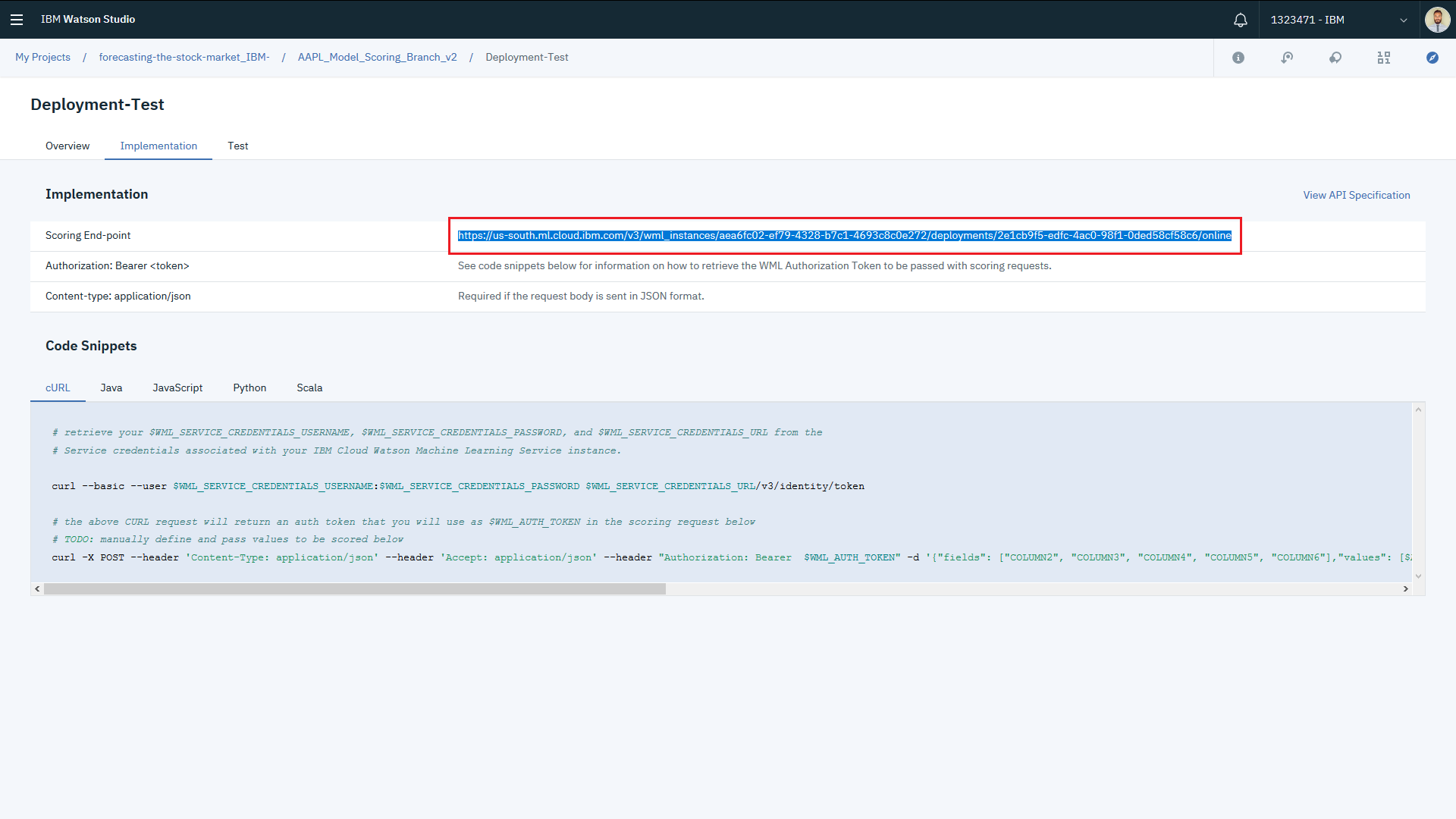Click scroll-right arrow of code snippet
This screenshot has height=819, width=1456.
pyautogui.click(x=1405, y=589)
